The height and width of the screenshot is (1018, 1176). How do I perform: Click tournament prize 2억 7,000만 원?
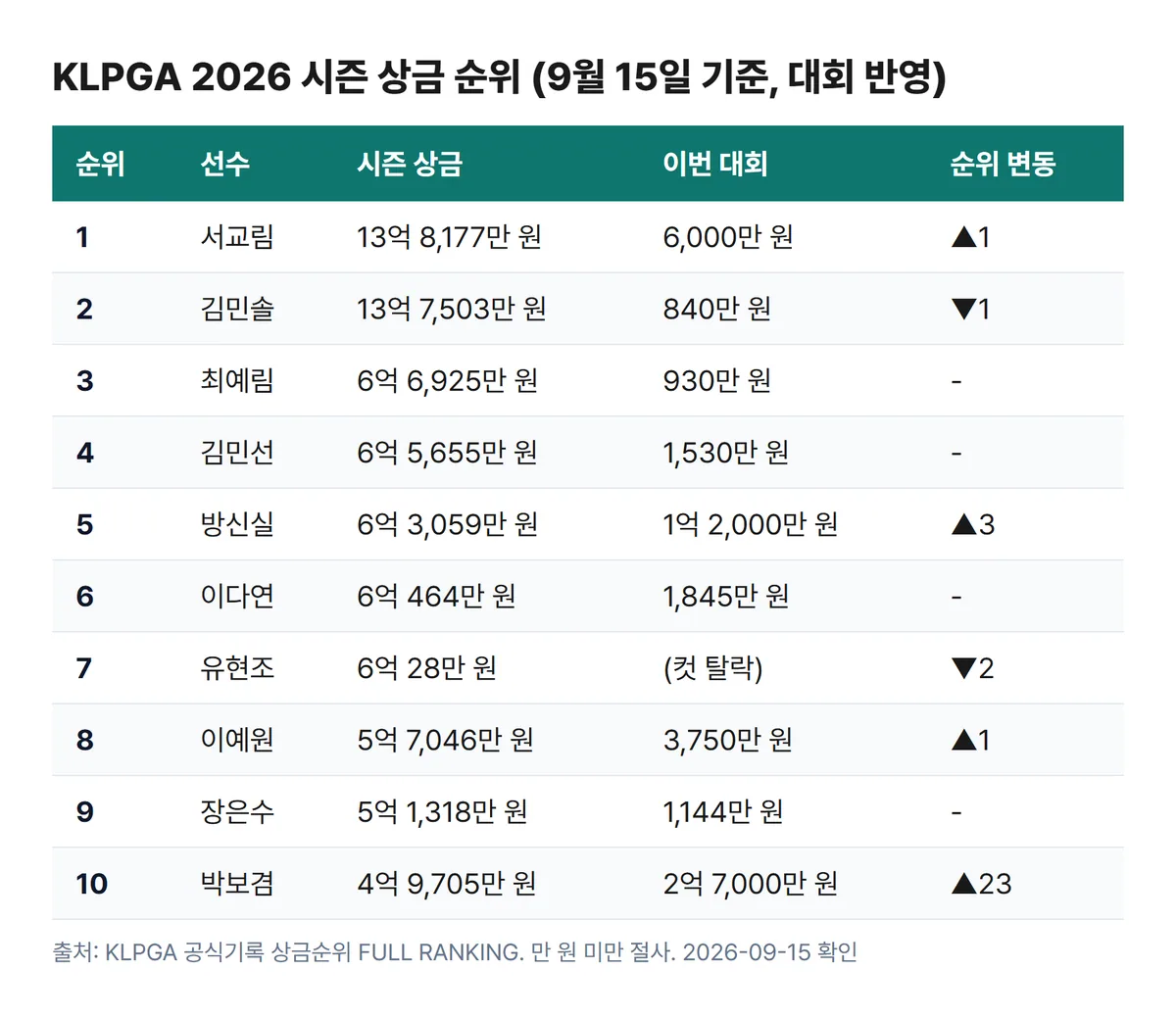click(x=751, y=884)
